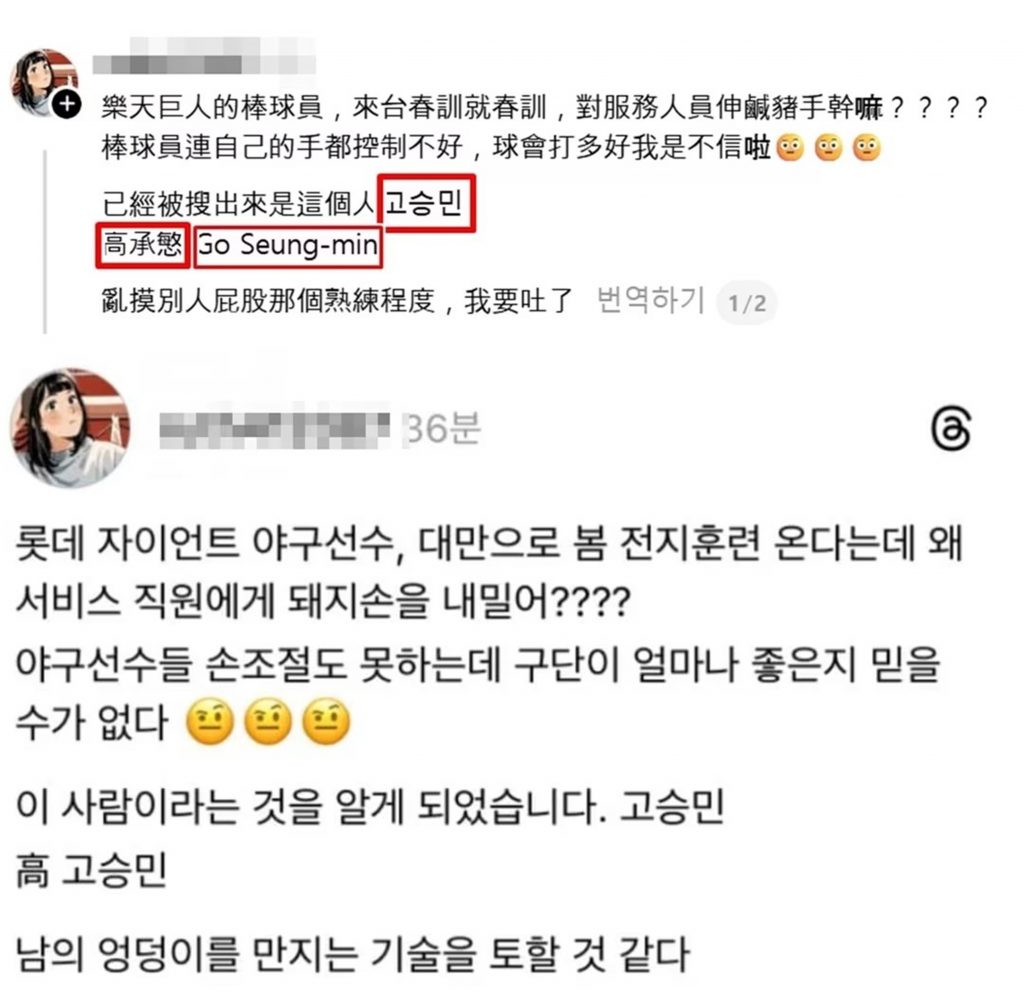Click the middle raised-eyebrow emoji
1024x1005 pixels.
pyautogui.click(x=268, y=722)
